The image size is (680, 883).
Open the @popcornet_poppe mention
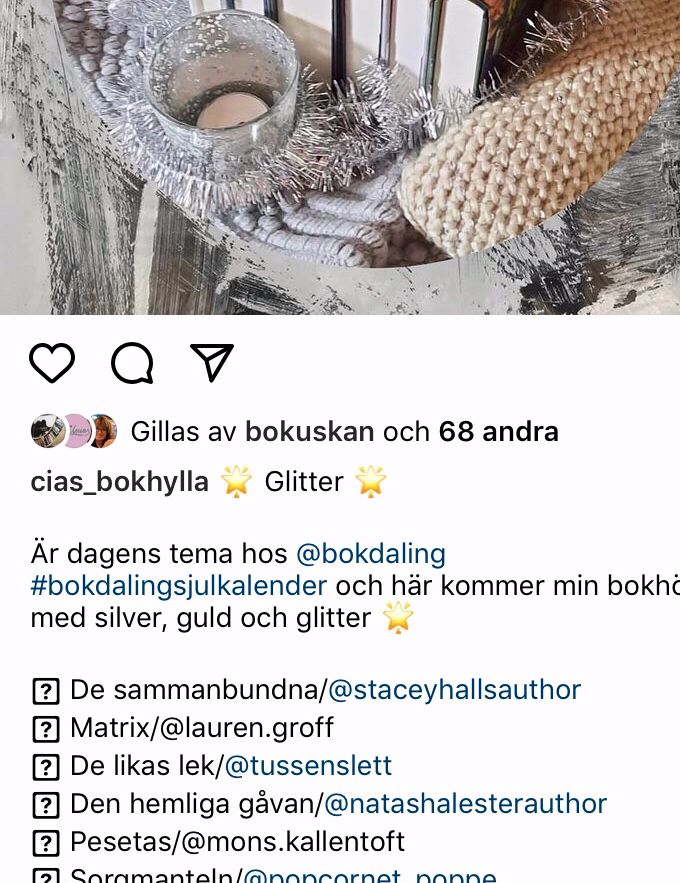point(370,876)
